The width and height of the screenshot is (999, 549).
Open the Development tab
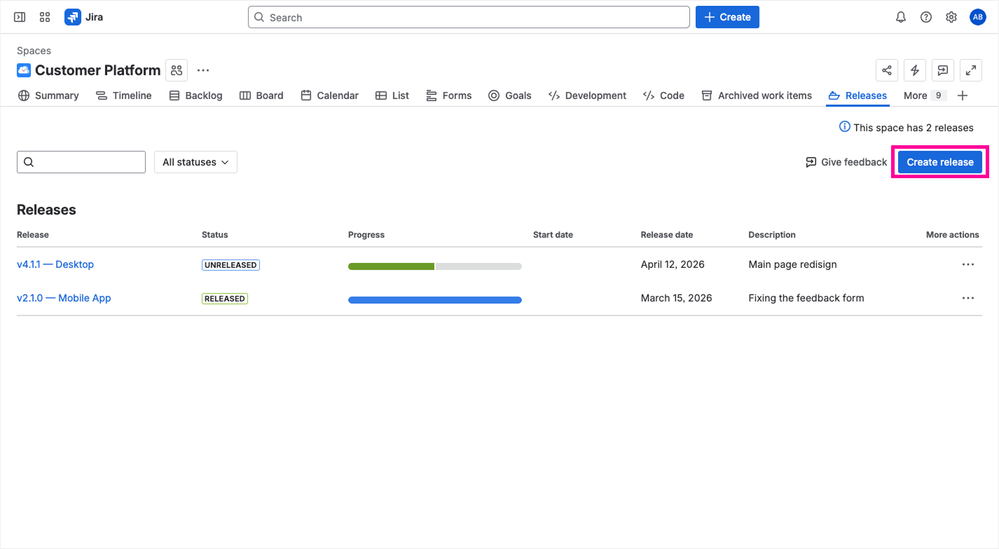click(587, 96)
